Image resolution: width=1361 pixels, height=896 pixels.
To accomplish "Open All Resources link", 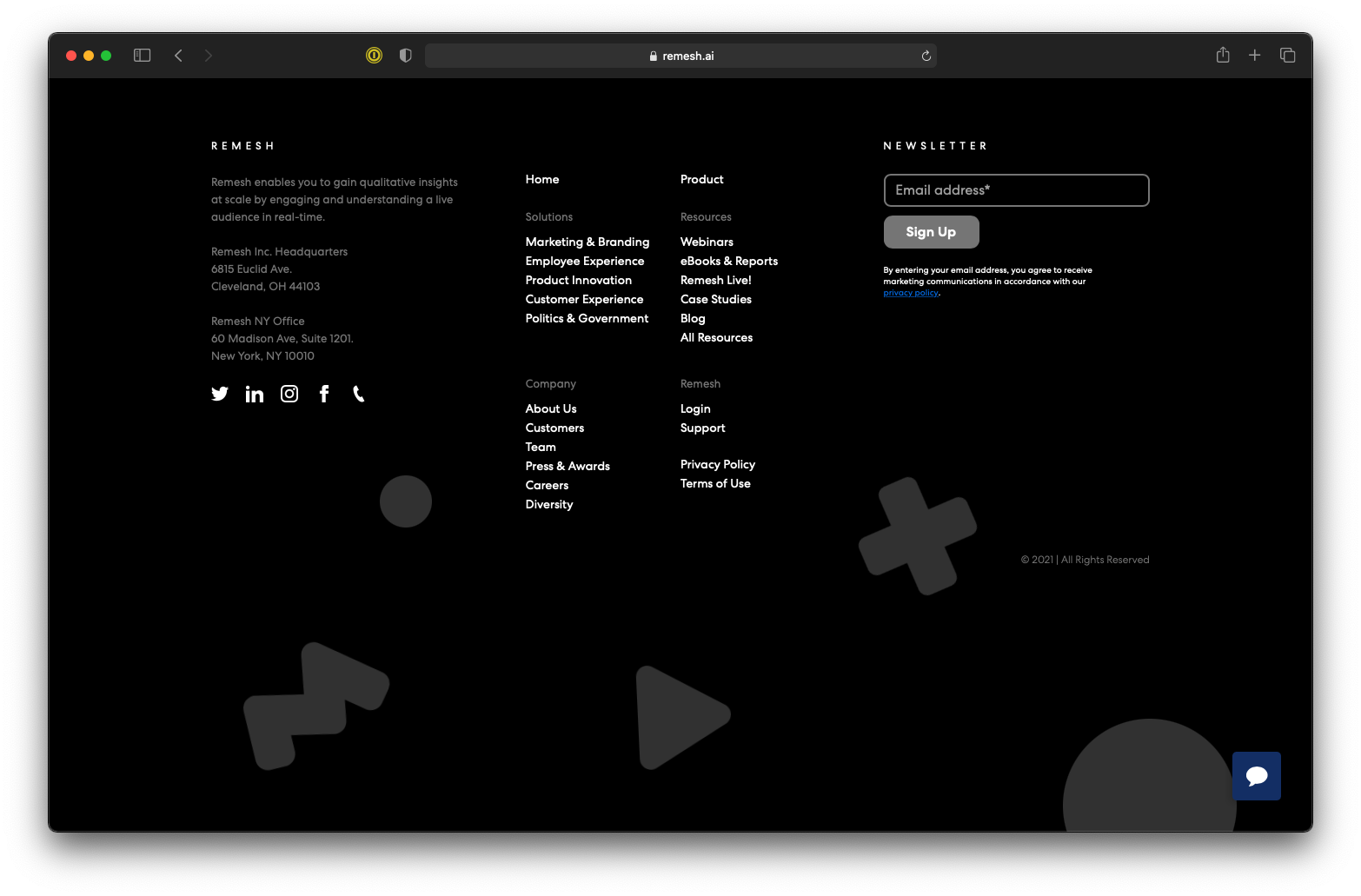I will [717, 338].
